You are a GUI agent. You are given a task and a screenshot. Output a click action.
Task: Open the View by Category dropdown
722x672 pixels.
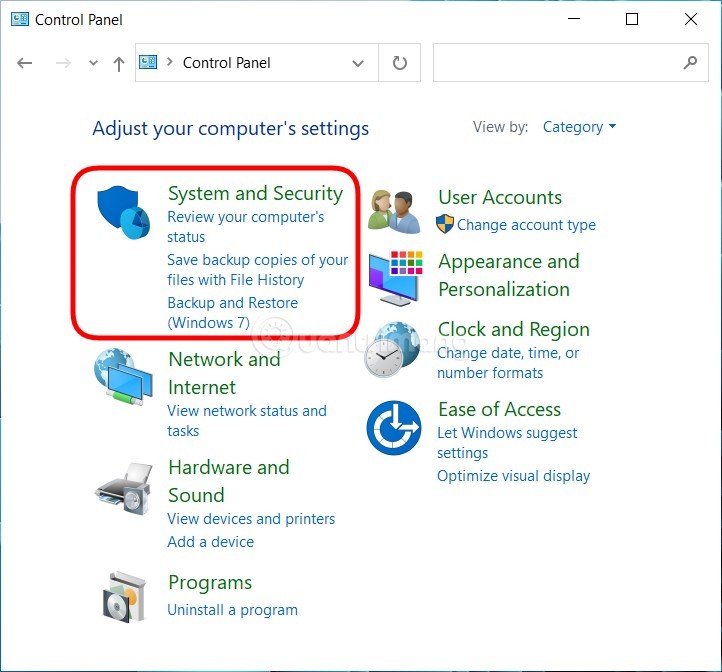click(579, 127)
